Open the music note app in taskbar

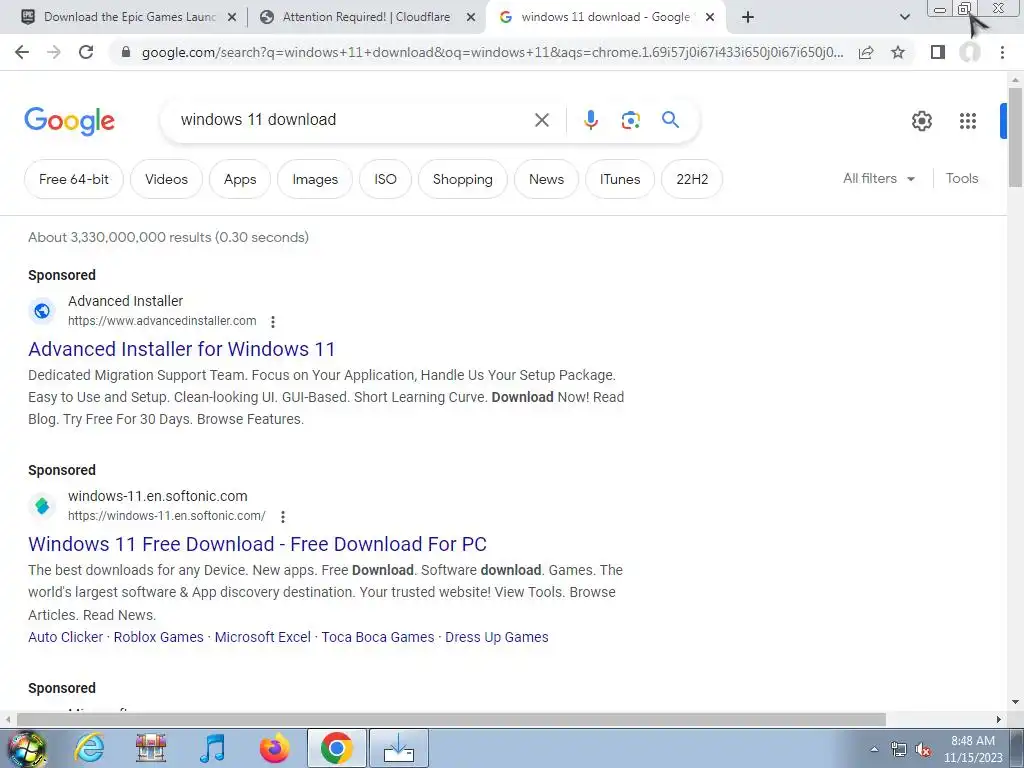pyautogui.click(x=212, y=748)
